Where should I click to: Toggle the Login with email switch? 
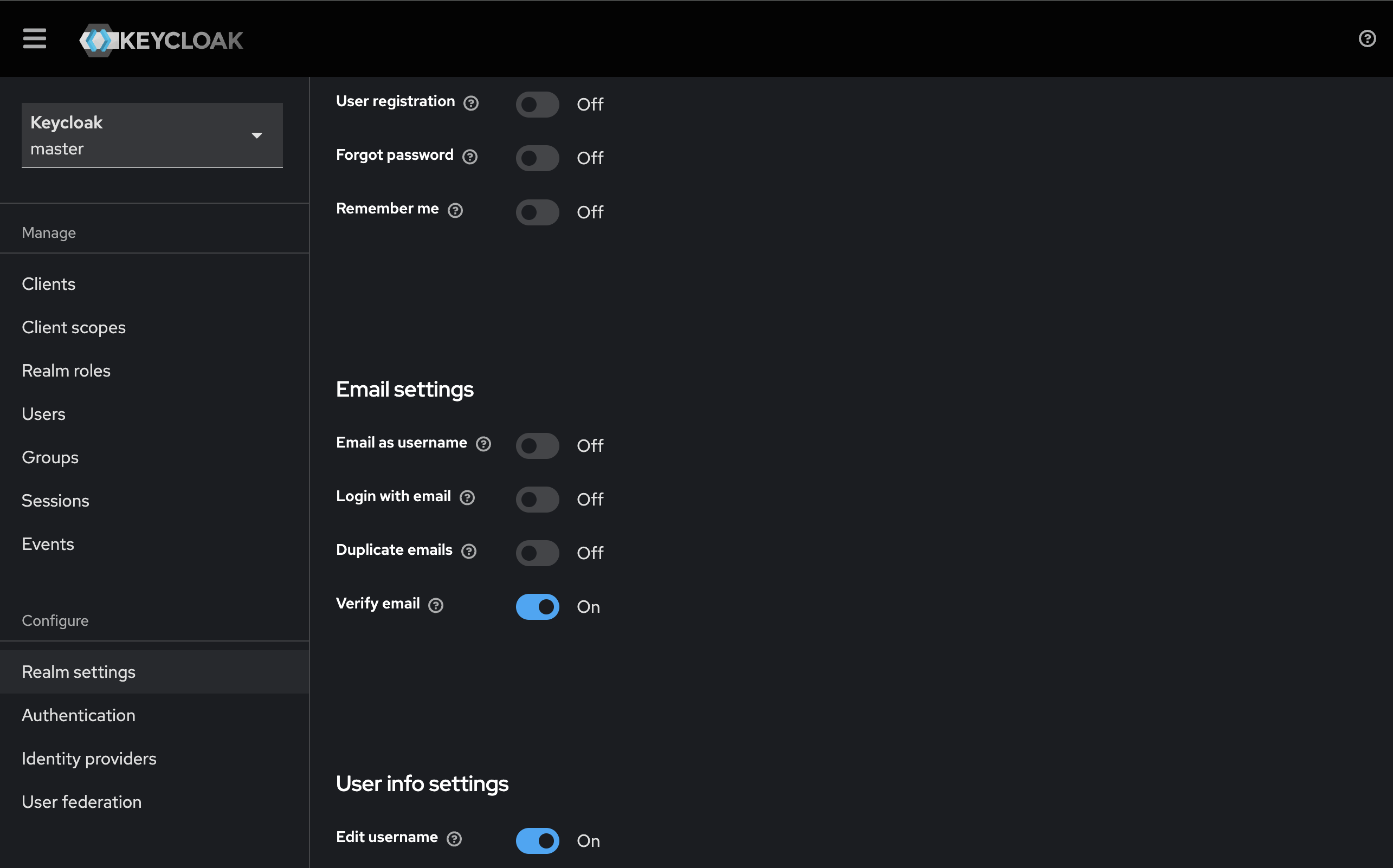click(x=537, y=500)
